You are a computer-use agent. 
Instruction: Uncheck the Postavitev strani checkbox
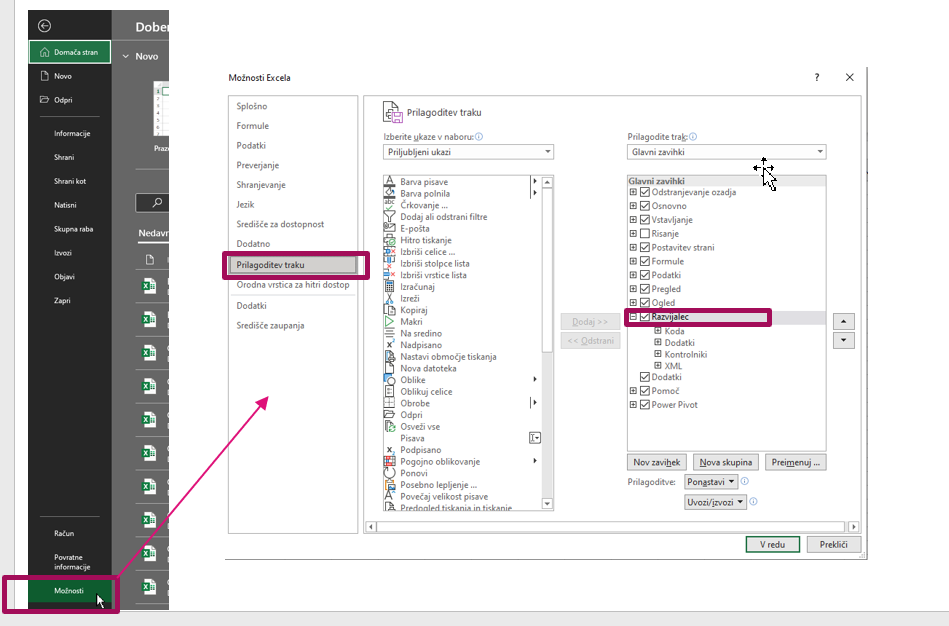tap(645, 248)
